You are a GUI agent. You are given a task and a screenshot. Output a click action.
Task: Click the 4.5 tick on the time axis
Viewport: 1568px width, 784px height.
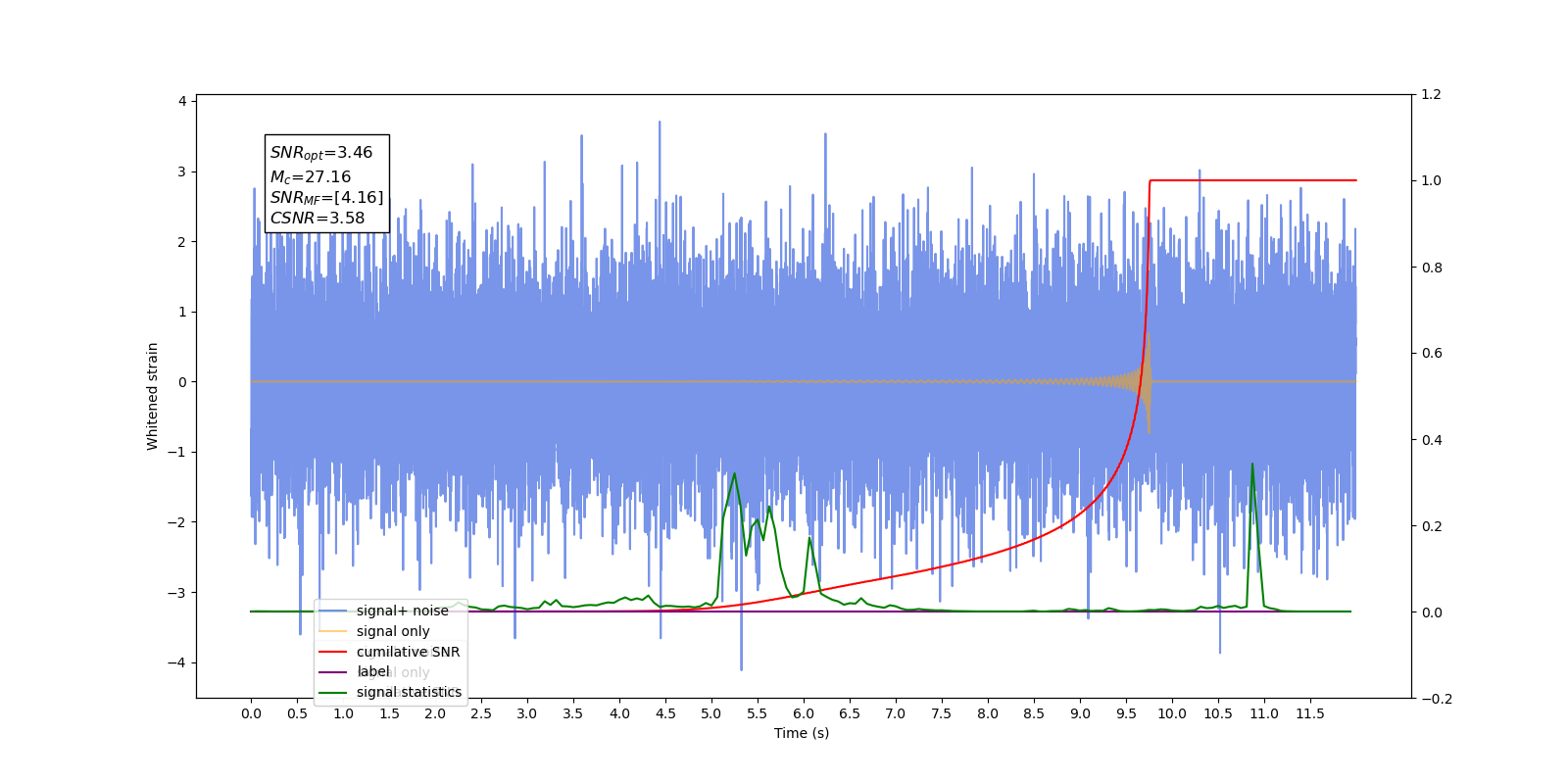click(x=665, y=713)
